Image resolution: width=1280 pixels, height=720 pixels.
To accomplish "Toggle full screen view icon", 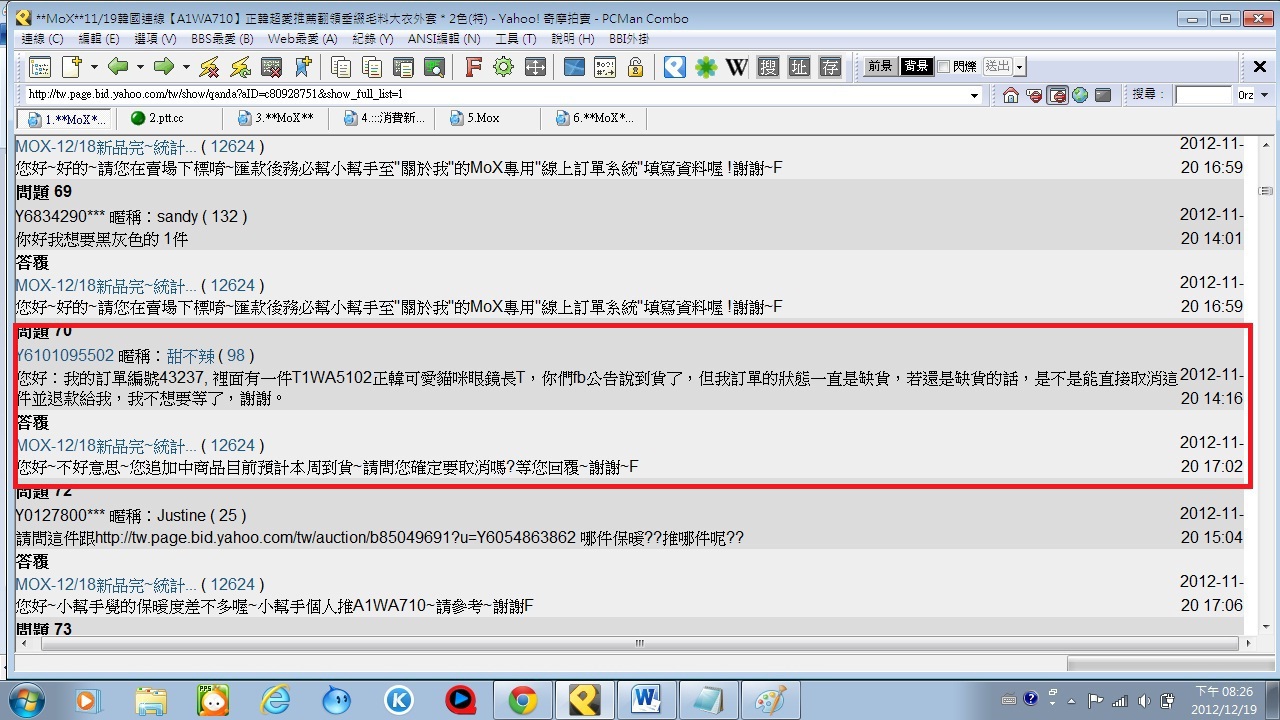I will click(535, 67).
